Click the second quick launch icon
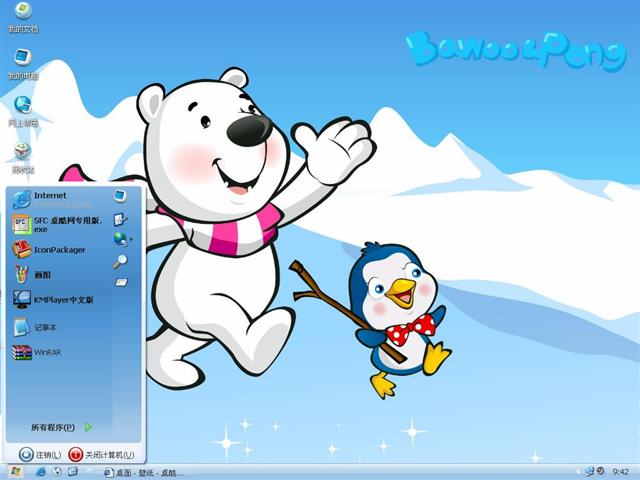640x480 pixels. coord(57,471)
